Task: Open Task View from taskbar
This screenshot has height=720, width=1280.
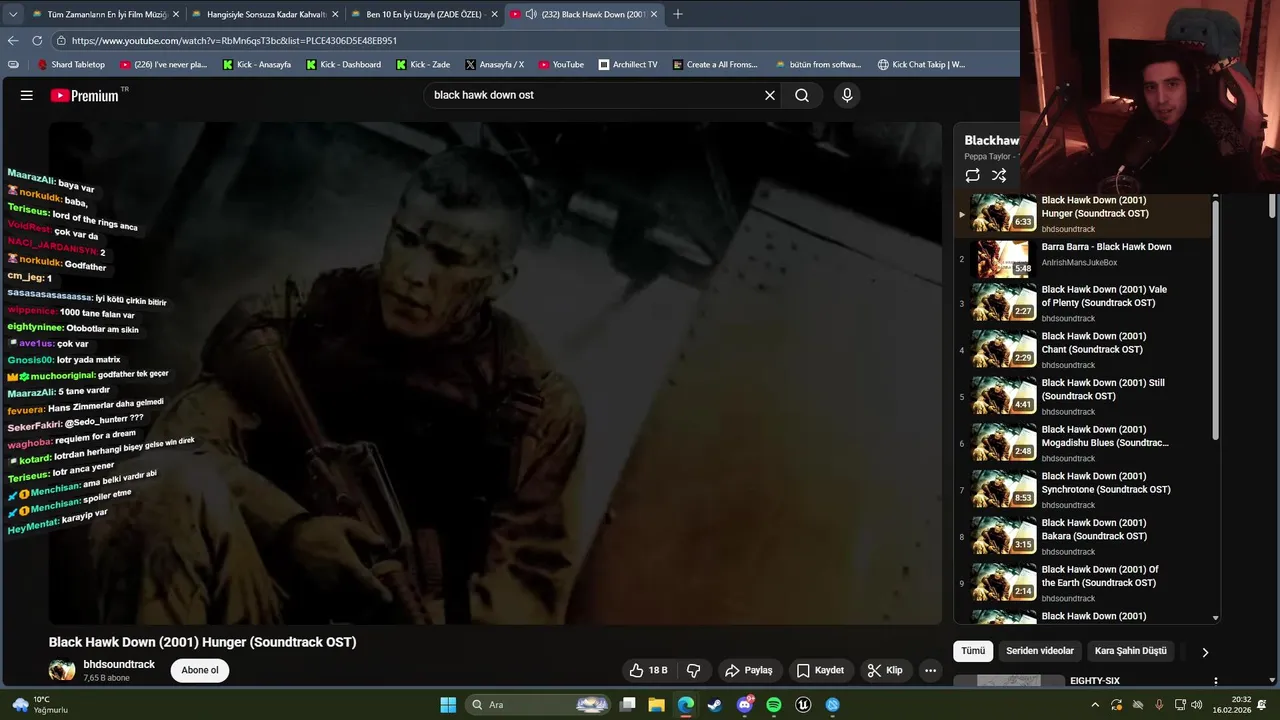Action: [627, 705]
